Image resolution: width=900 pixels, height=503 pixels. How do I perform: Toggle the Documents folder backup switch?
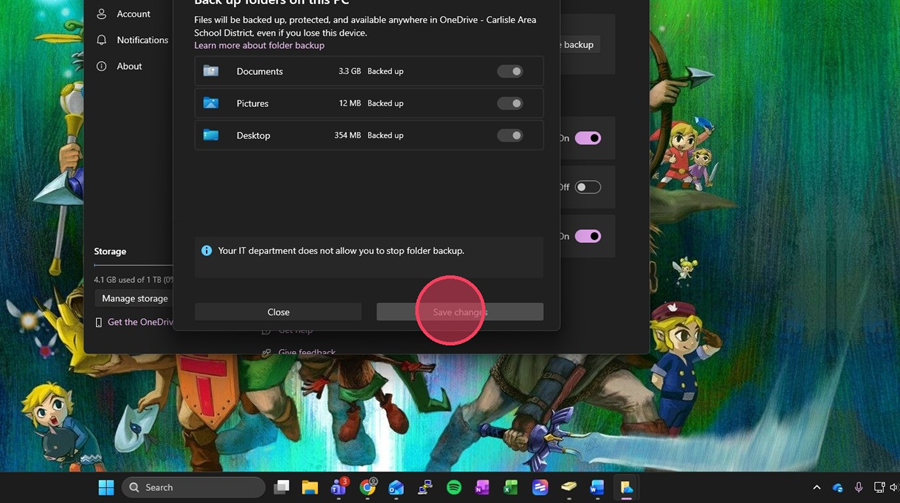[x=510, y=71]
